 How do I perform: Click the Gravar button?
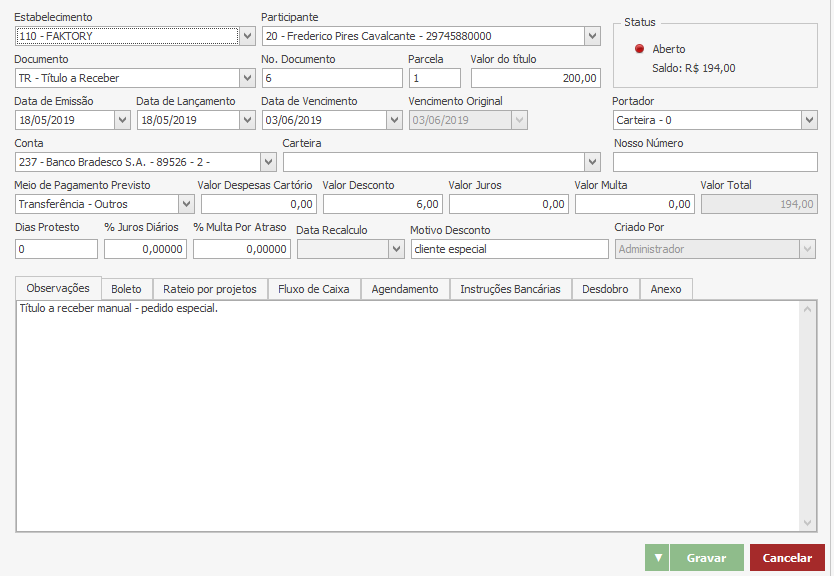(x=706, y=558)
